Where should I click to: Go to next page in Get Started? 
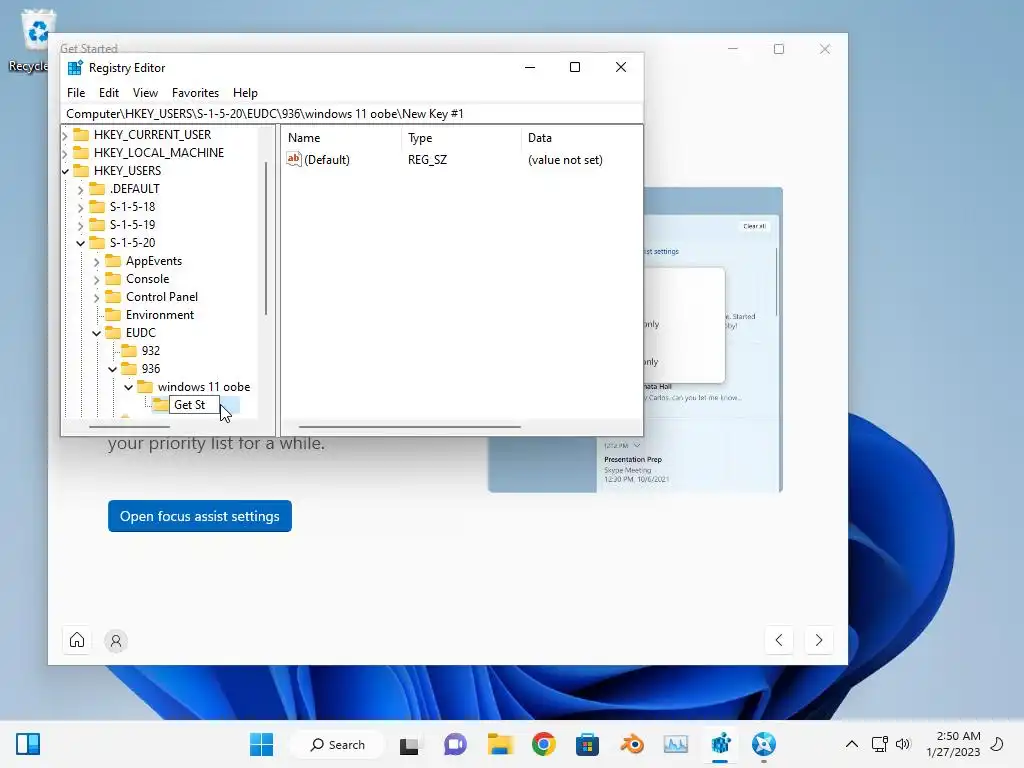click(x=818, y=640)
